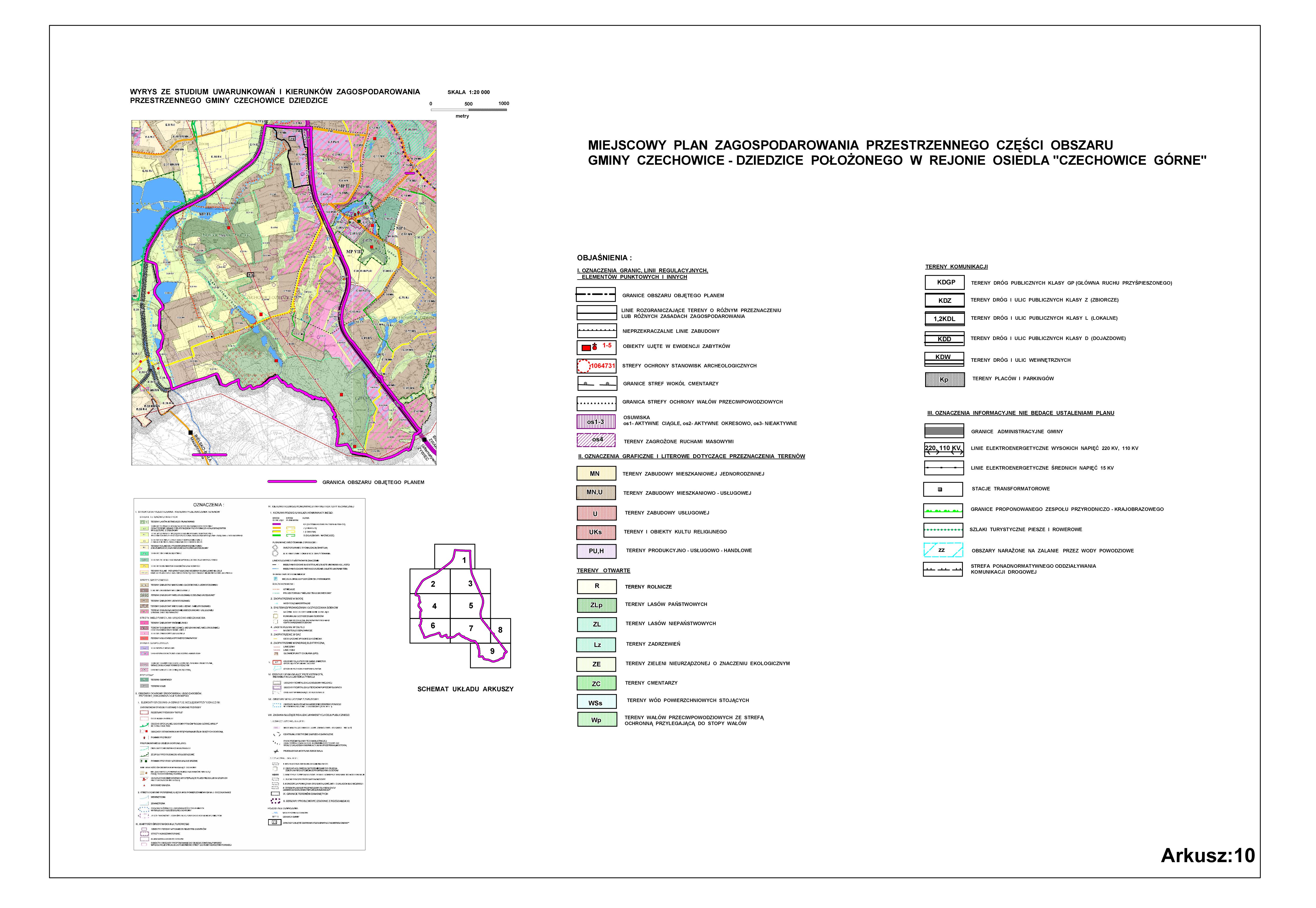
Task: Click the Kp parking areas legend symbol
Action: [945, 379]
